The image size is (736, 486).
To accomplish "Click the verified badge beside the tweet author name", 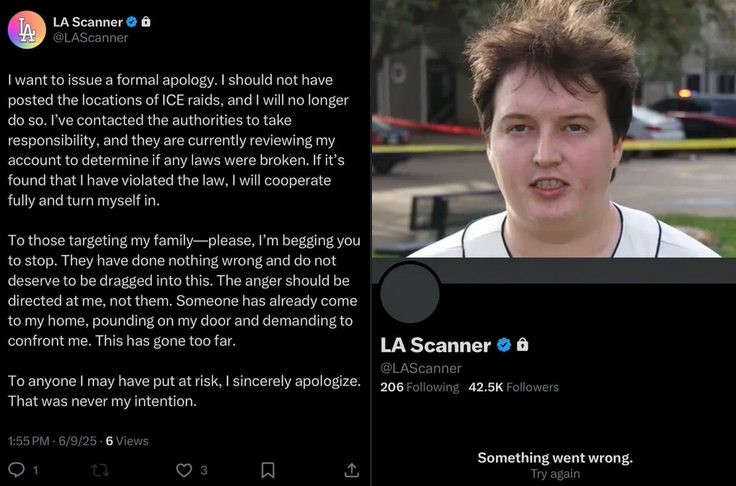I will point(131,21).
